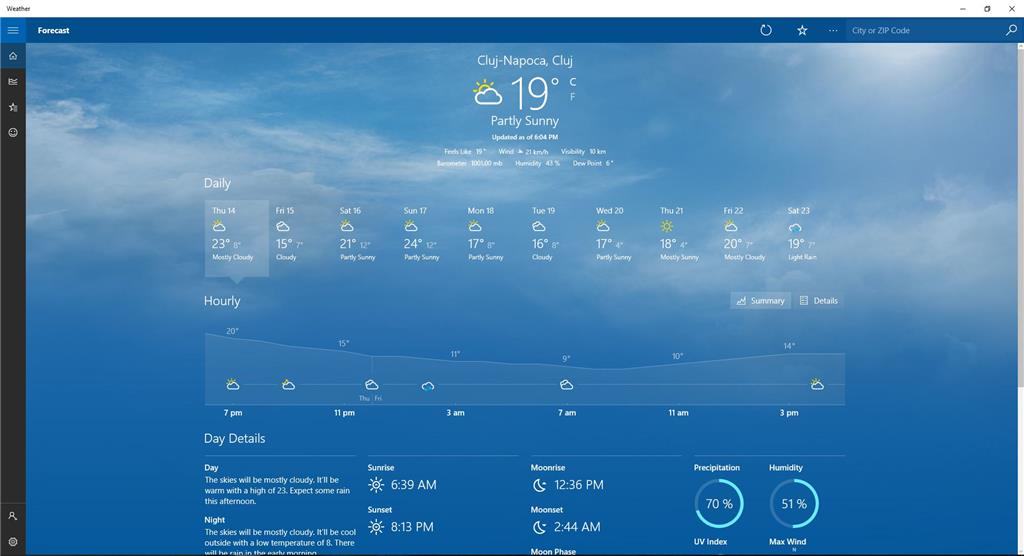The height and width of the screenshot is (556, 1024).
Task: Select Sun 17 daily forecast
Action: [x=428, y=238]
